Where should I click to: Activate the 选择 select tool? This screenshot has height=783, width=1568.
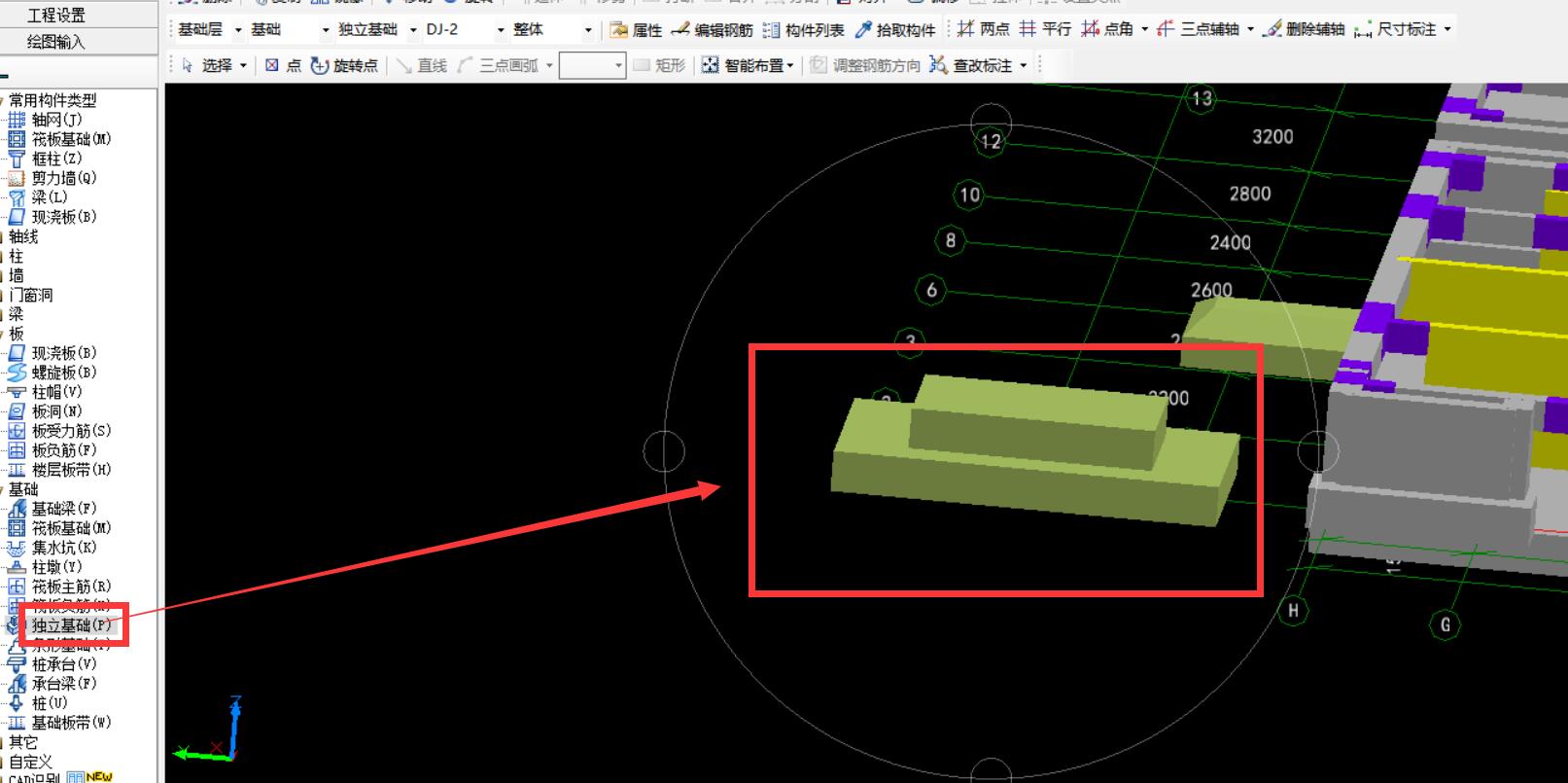pyautogui.click(x=206, y=65)
